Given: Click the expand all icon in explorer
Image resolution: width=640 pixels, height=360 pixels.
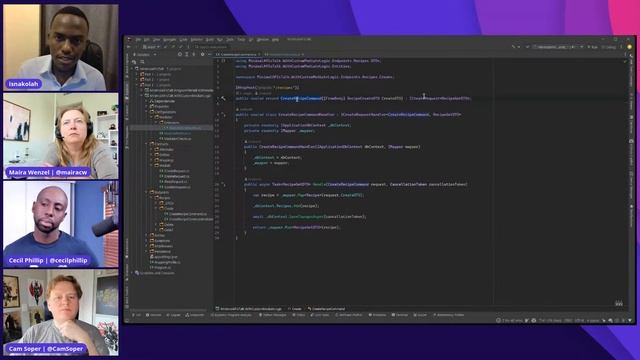Looking at the screenshot, I should point(187,54).
